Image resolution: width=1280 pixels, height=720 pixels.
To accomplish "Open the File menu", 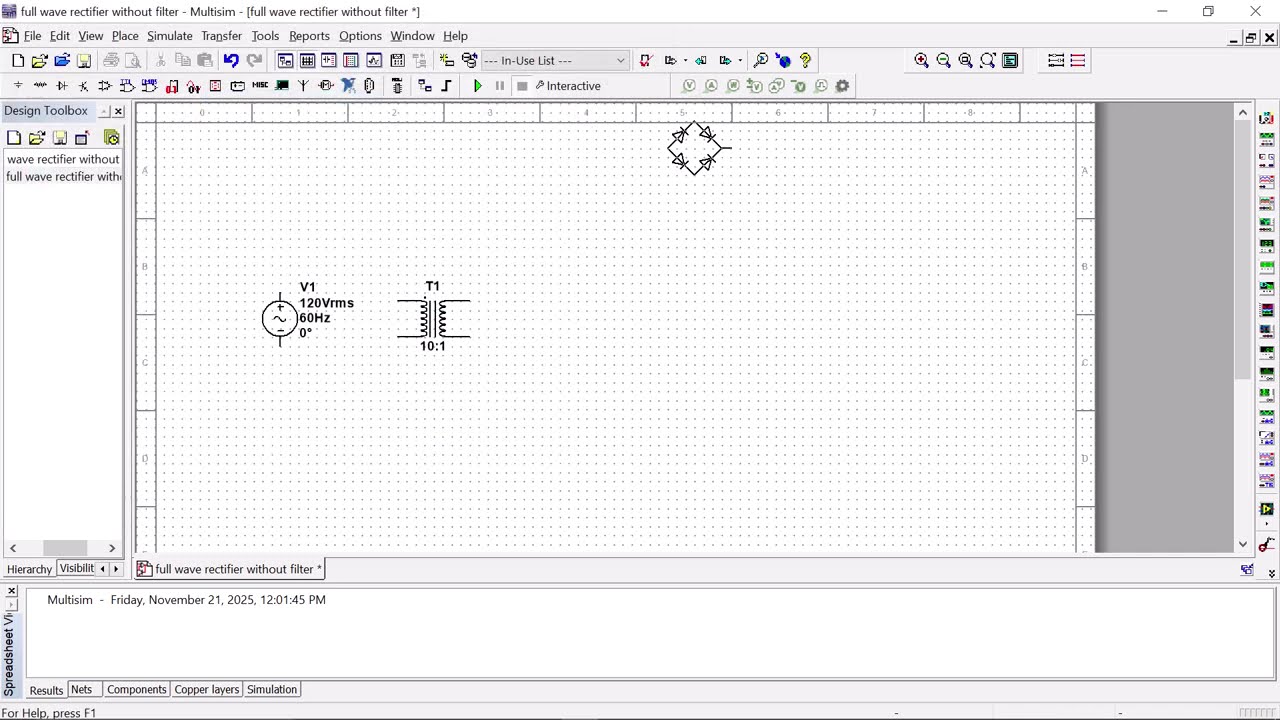I will [33, 36].
